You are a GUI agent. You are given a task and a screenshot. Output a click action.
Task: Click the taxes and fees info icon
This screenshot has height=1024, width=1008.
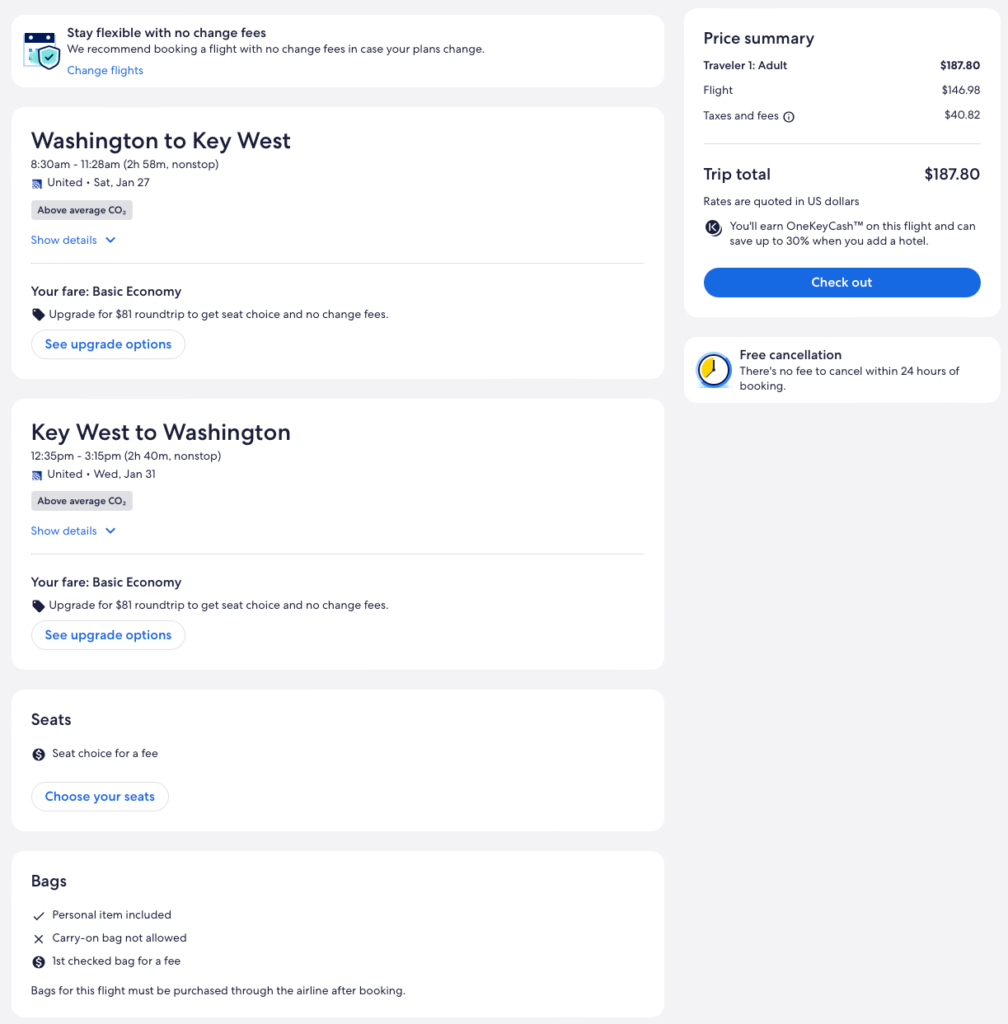(789, 117)
